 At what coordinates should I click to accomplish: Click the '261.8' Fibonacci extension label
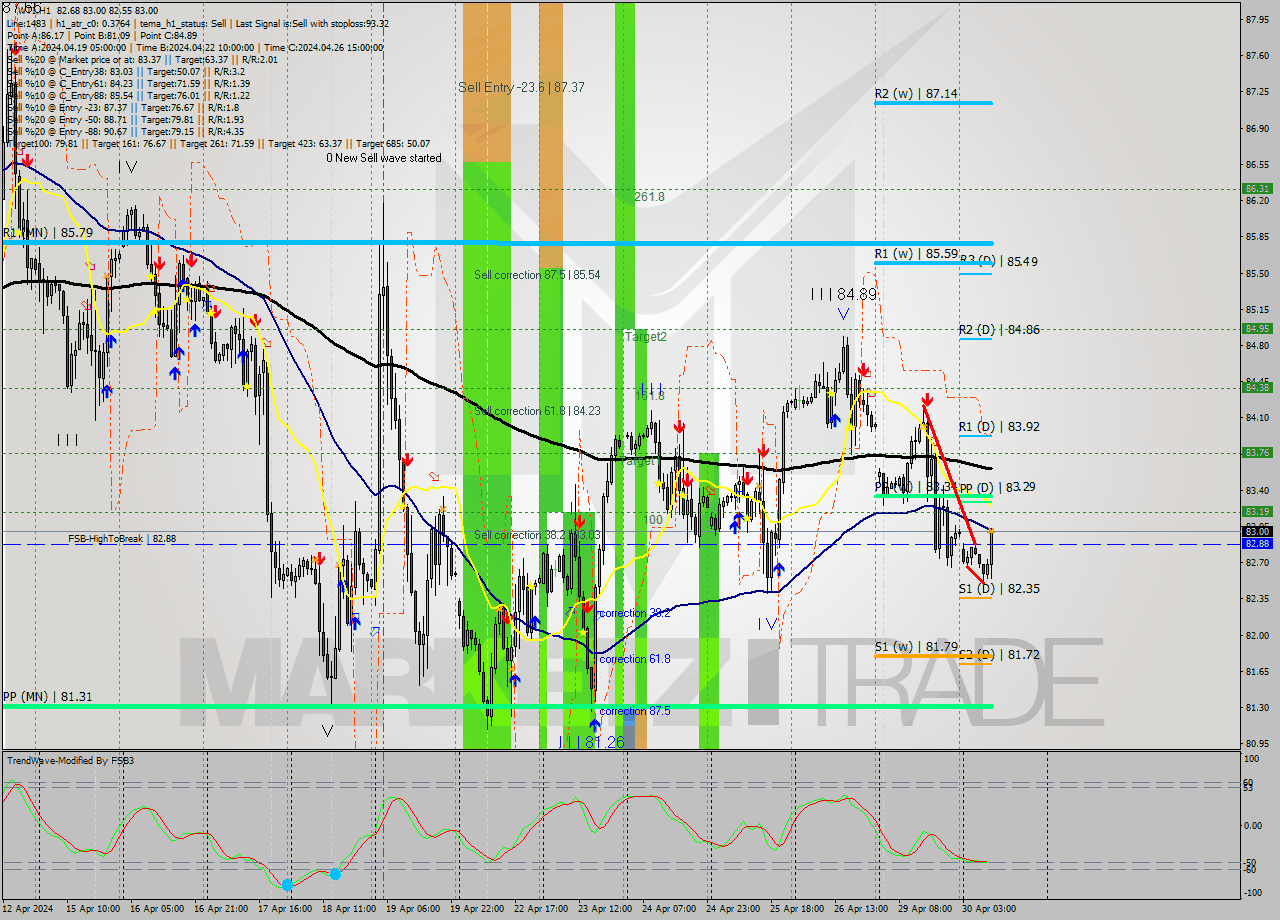click(x=649, y=198)
